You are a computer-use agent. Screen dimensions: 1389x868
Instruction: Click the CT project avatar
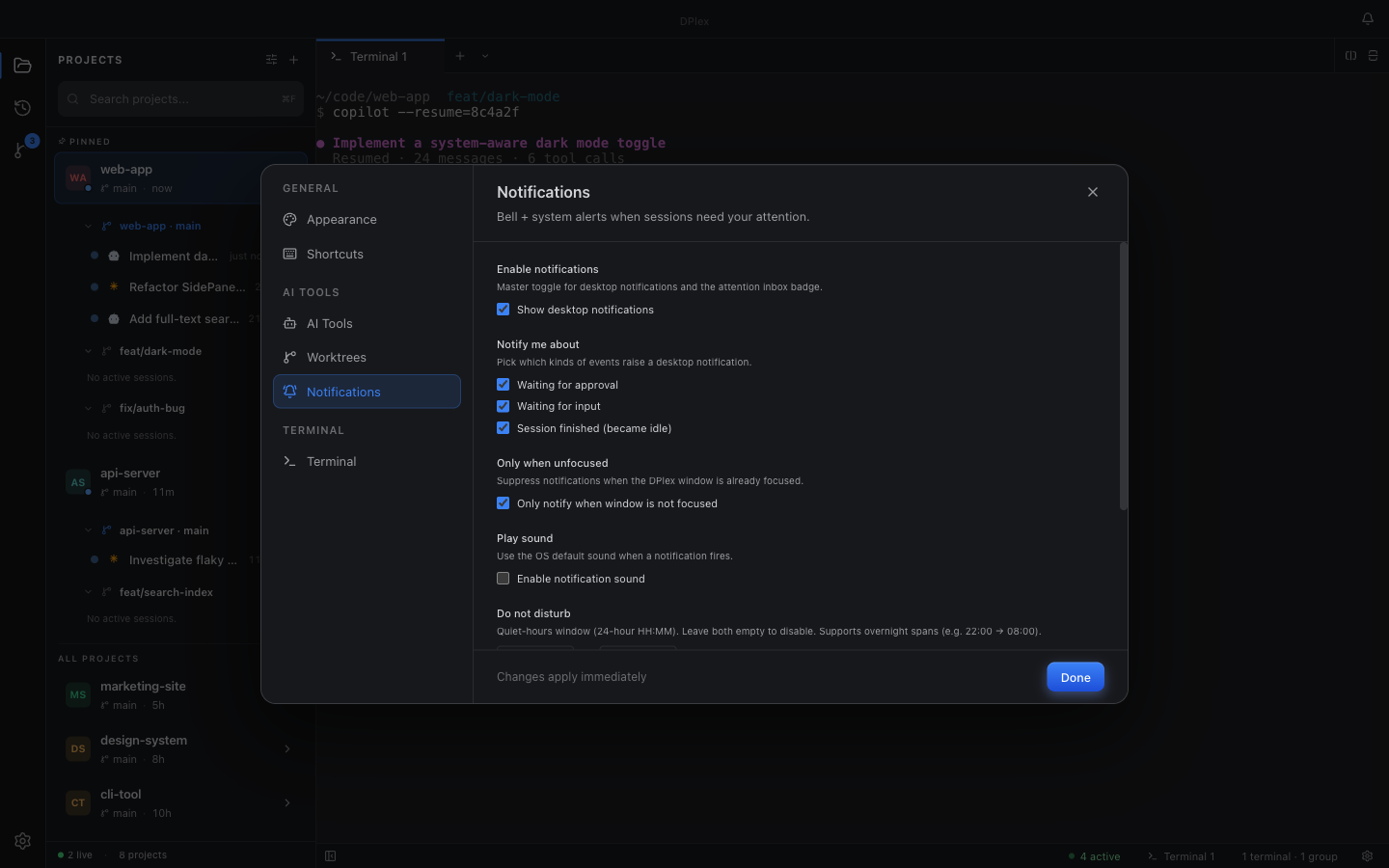(78, 802)
